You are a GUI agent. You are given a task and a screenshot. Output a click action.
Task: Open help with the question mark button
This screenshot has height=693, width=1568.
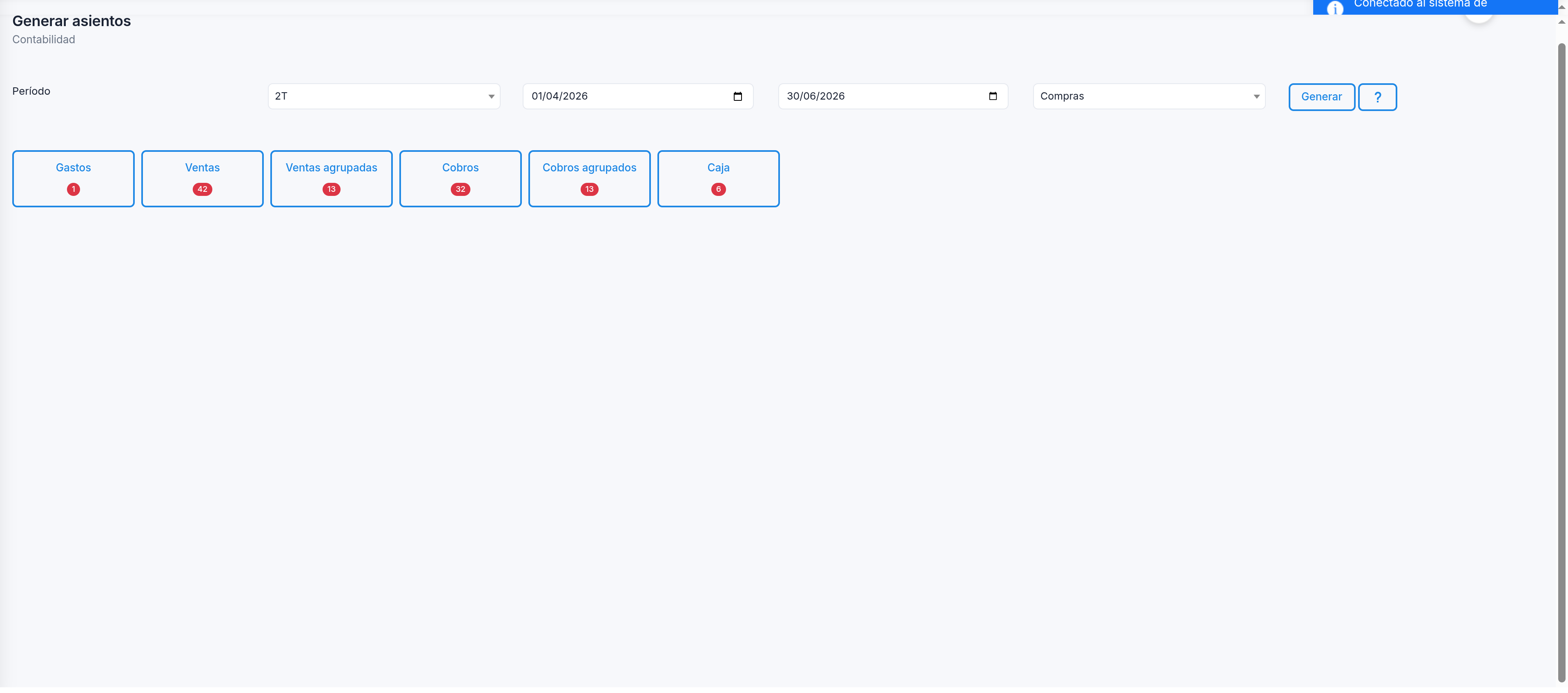tap(1377, 97)
